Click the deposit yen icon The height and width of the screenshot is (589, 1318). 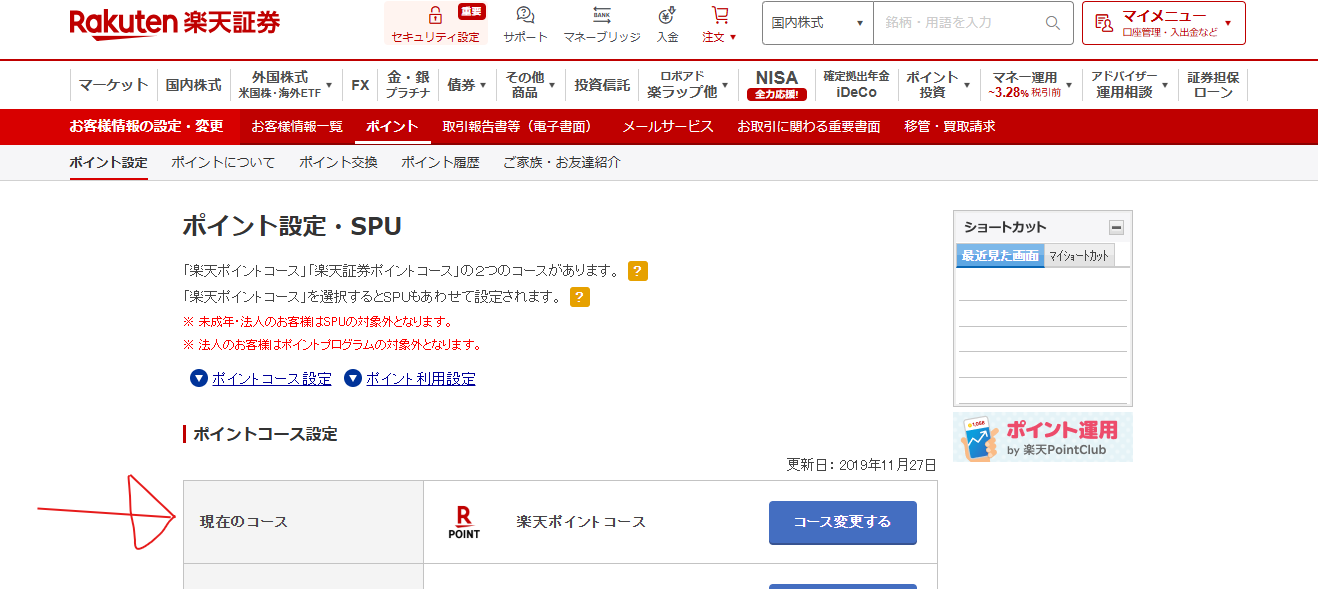pyautogui.click(x=667, y=16)
